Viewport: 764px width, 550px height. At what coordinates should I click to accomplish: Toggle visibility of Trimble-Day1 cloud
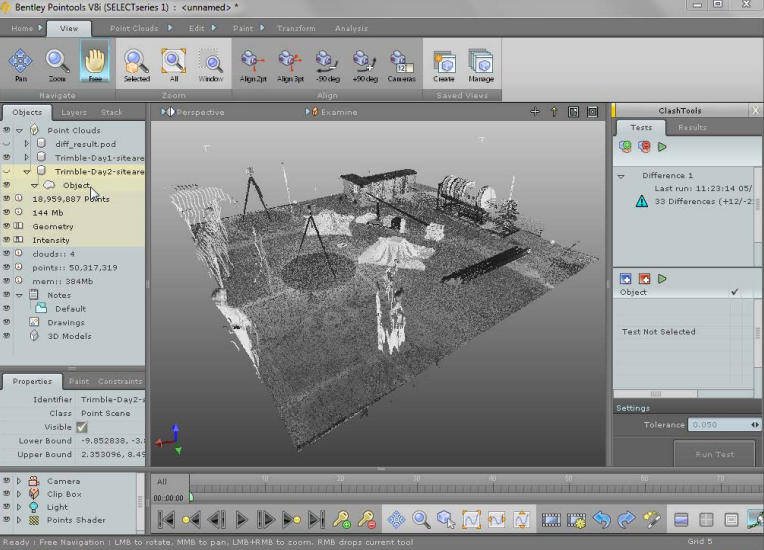click(6, 157)
